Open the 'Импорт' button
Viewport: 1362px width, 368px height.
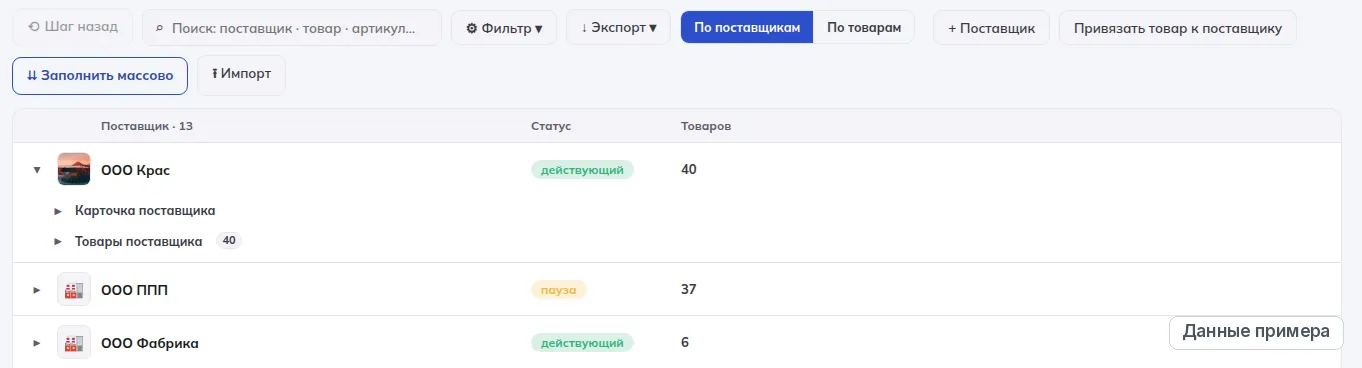click(241, 75)
